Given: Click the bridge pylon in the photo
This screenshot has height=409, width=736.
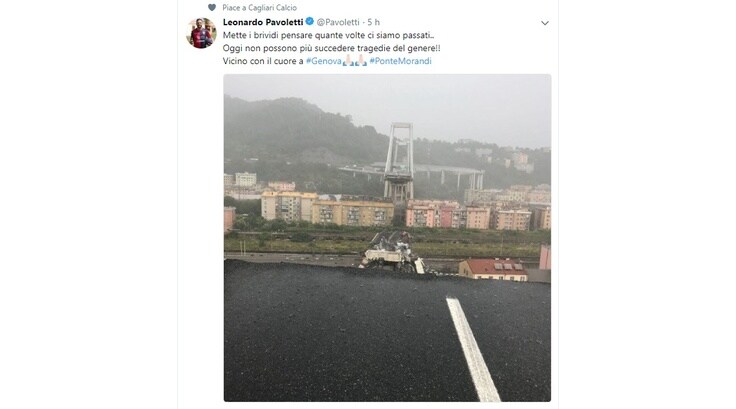Looking at the screenshot, I should [x=399, y=161].
